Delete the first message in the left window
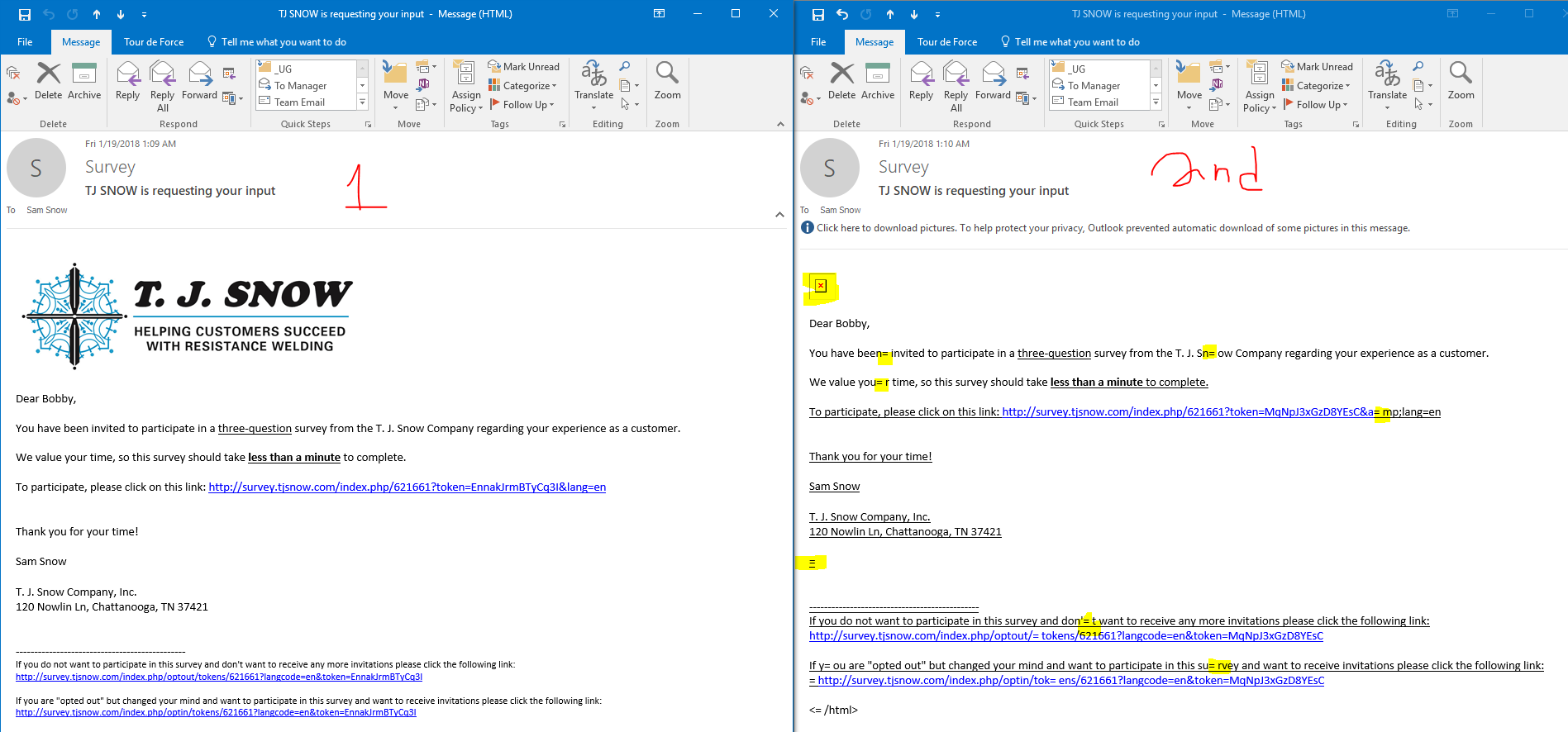This screenshot has height=732, width=1568. [48, 82]
